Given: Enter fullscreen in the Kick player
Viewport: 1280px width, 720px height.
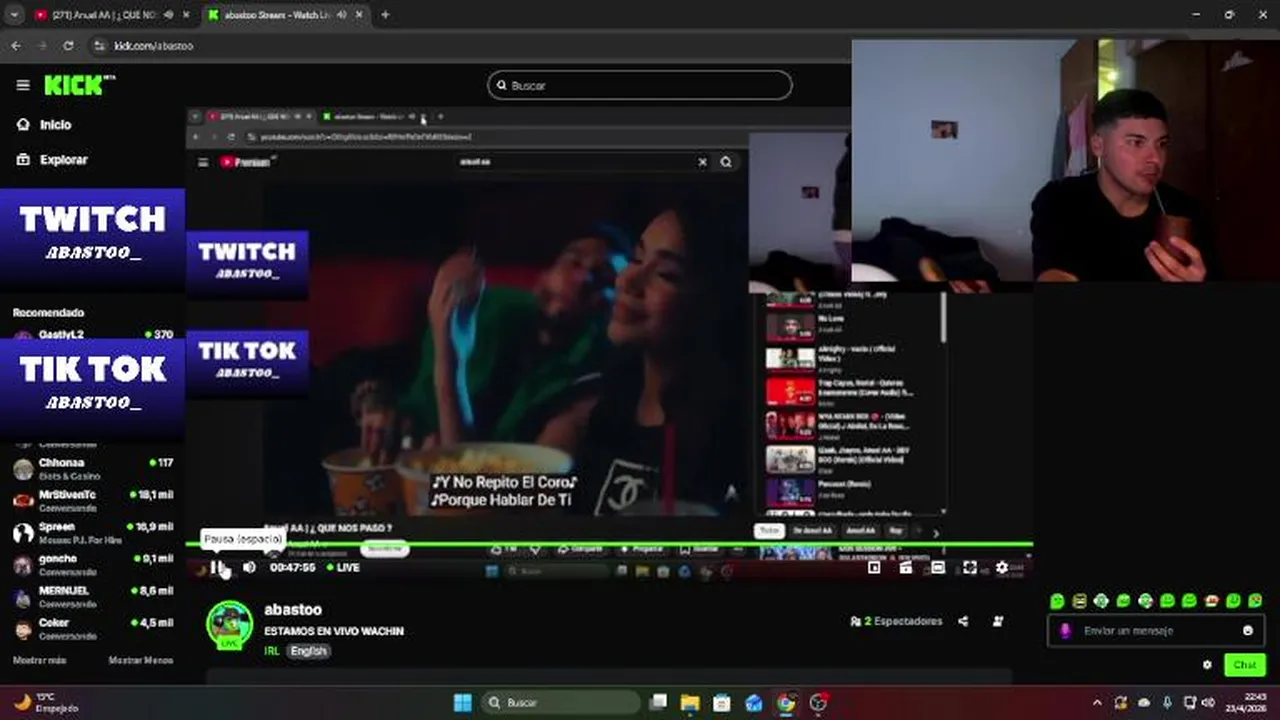Looking at the screenshot, I should (969, 567).
